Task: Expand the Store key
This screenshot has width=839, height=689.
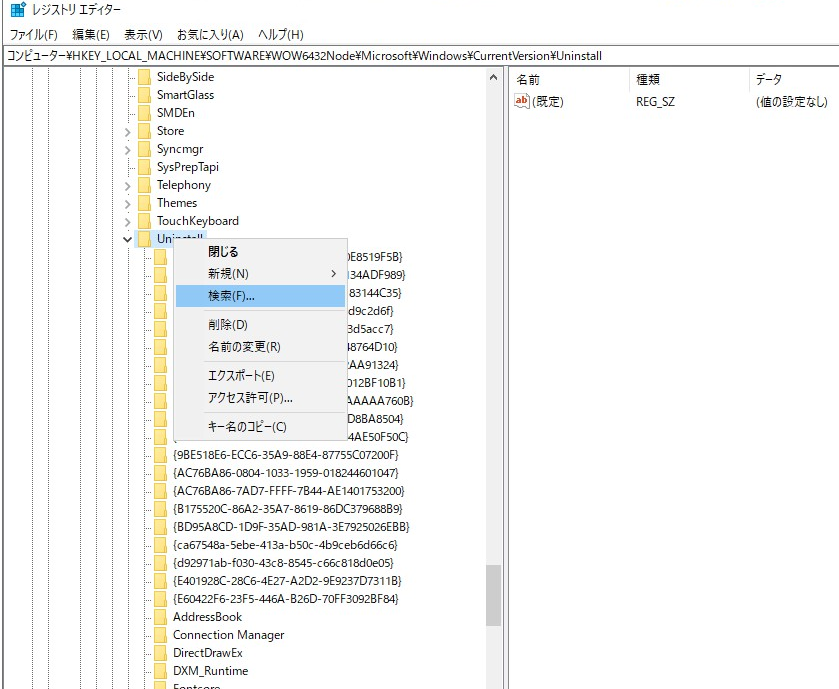Action: coord(127,132)
